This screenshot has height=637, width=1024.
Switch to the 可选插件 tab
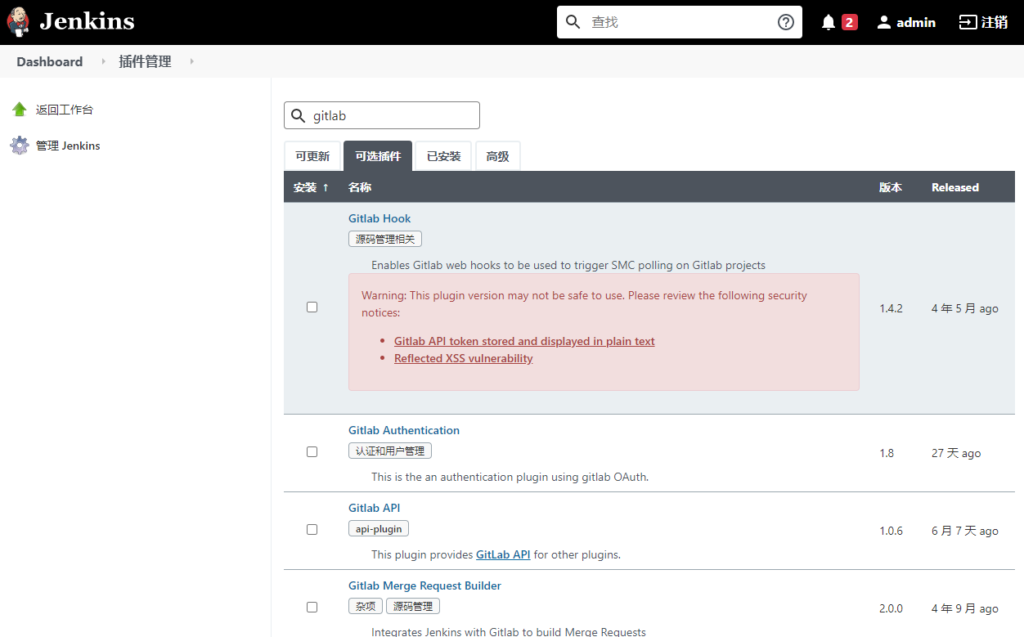378,156
